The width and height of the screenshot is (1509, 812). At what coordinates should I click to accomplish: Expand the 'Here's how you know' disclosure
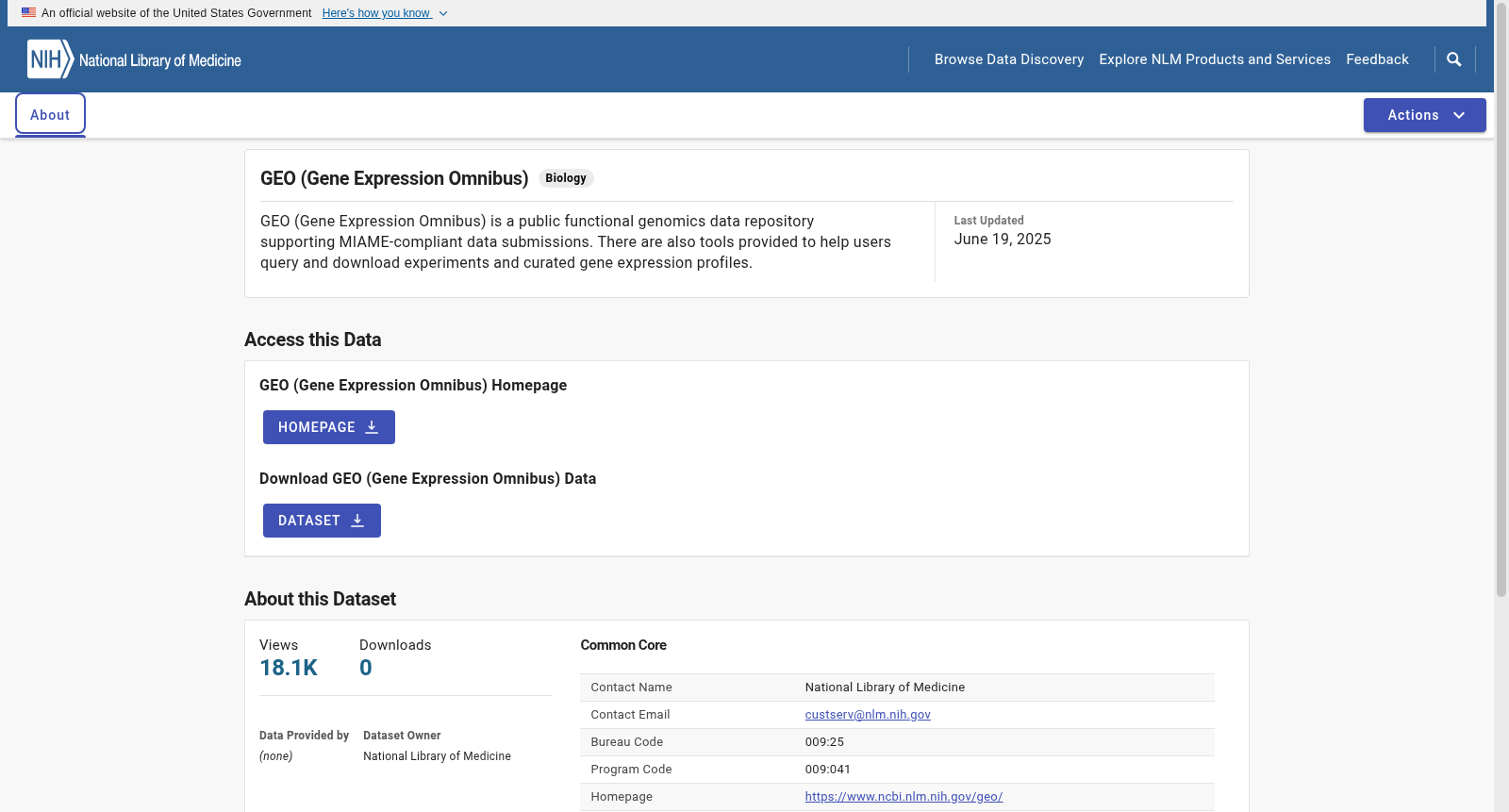click(385, 13)
